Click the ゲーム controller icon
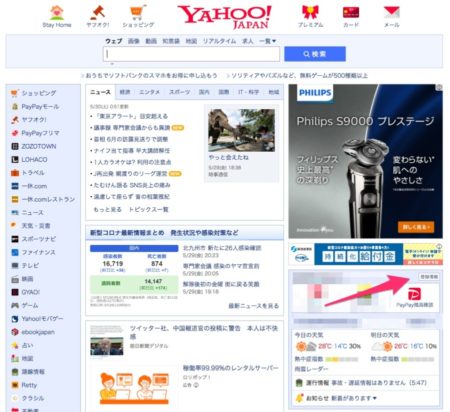 [15, 305]
